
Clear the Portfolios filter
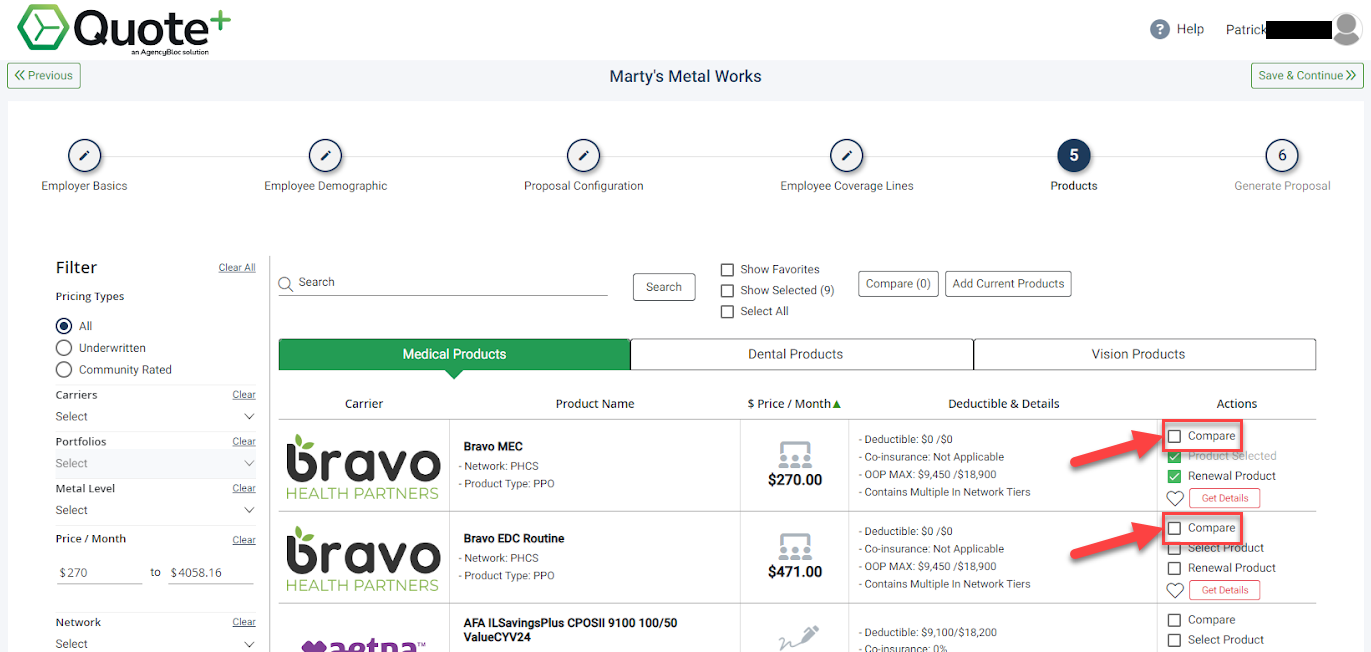point(244,441)
